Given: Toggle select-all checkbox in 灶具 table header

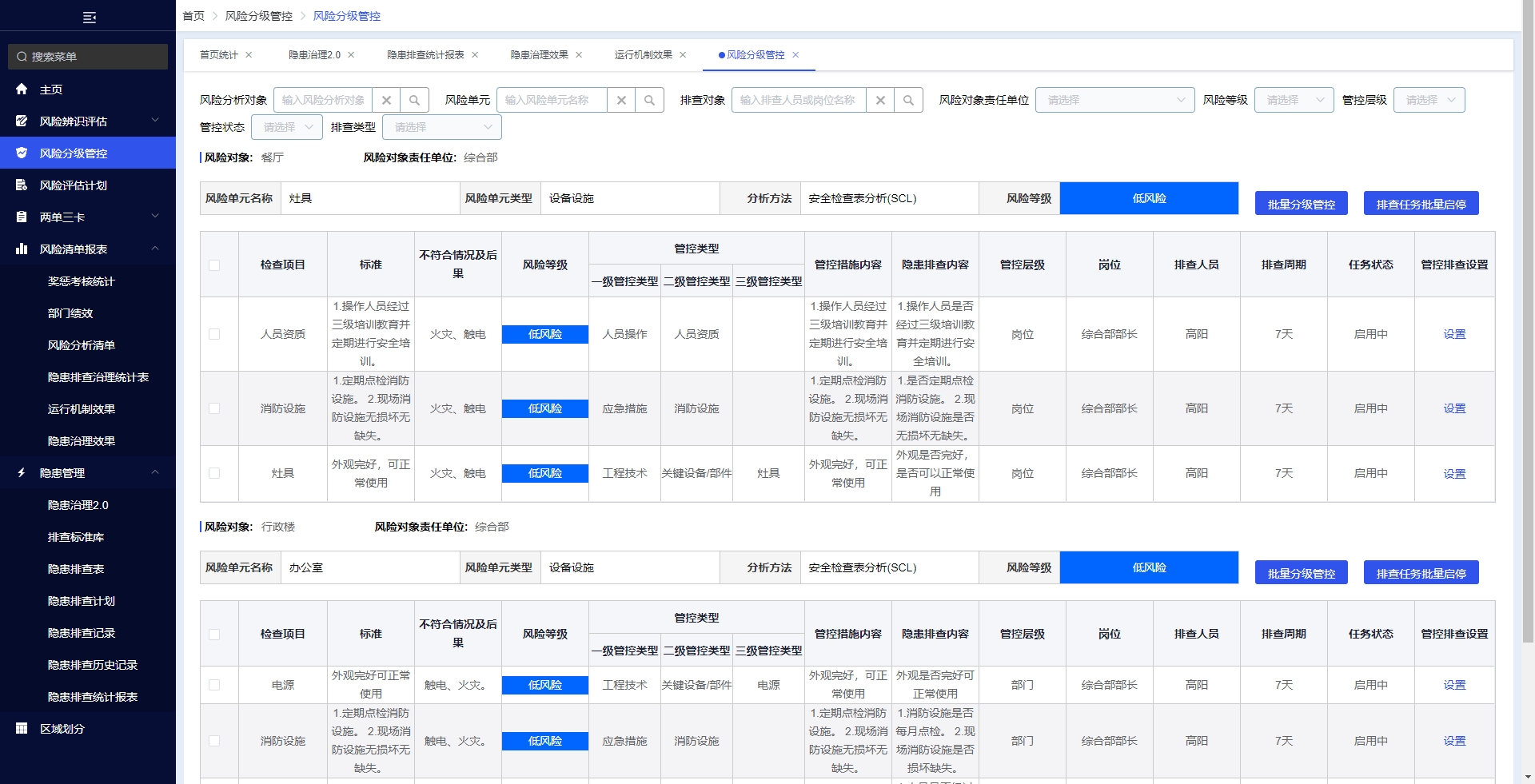Looking at the screenshot, I should (x=214, y=265).
